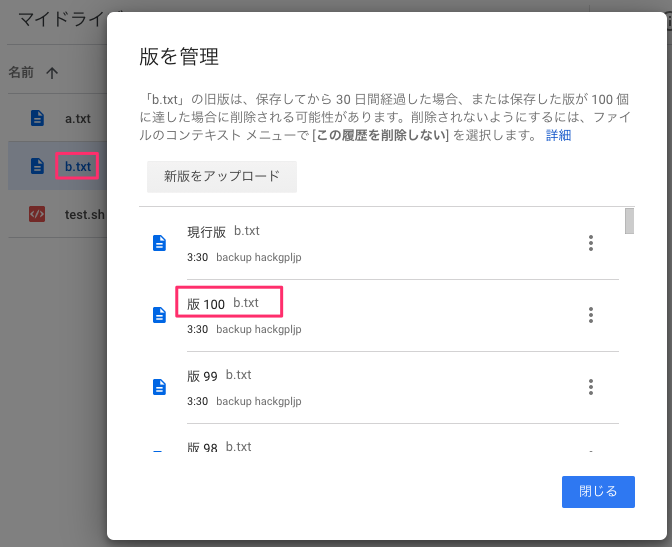
Task: Open the three-dot menu for 現行版
Action: pos(591,243)
